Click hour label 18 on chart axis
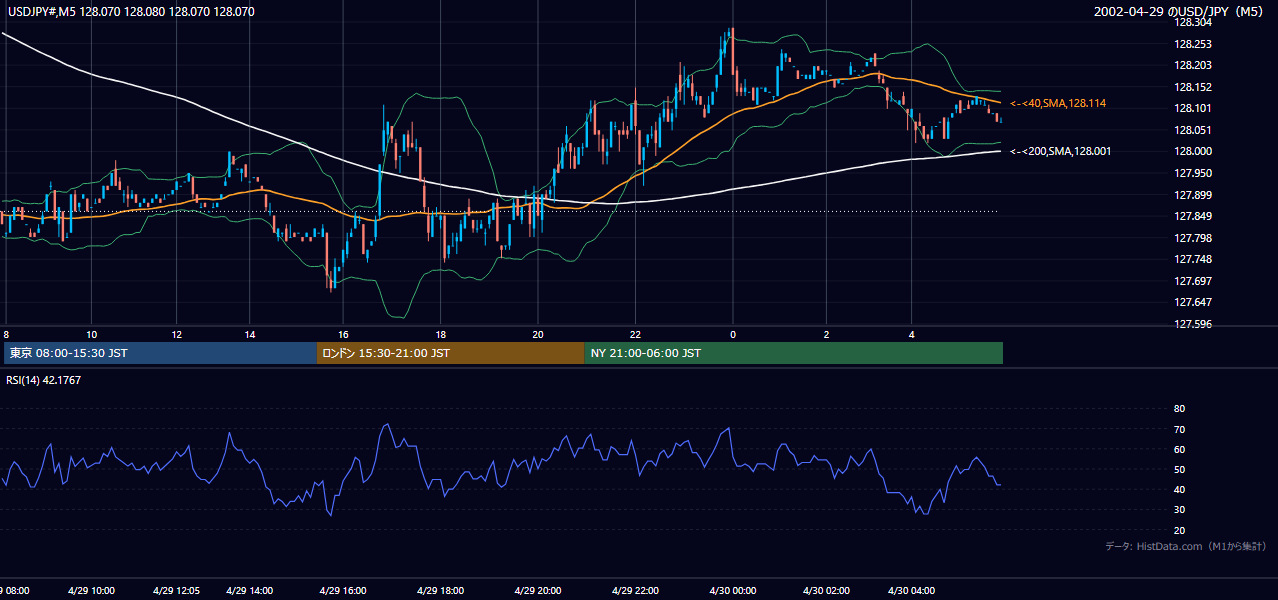 point(440,334)
